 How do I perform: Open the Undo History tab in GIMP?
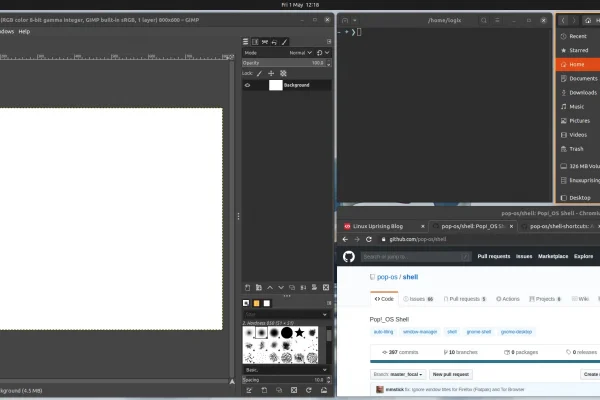[x=274, y=42]
